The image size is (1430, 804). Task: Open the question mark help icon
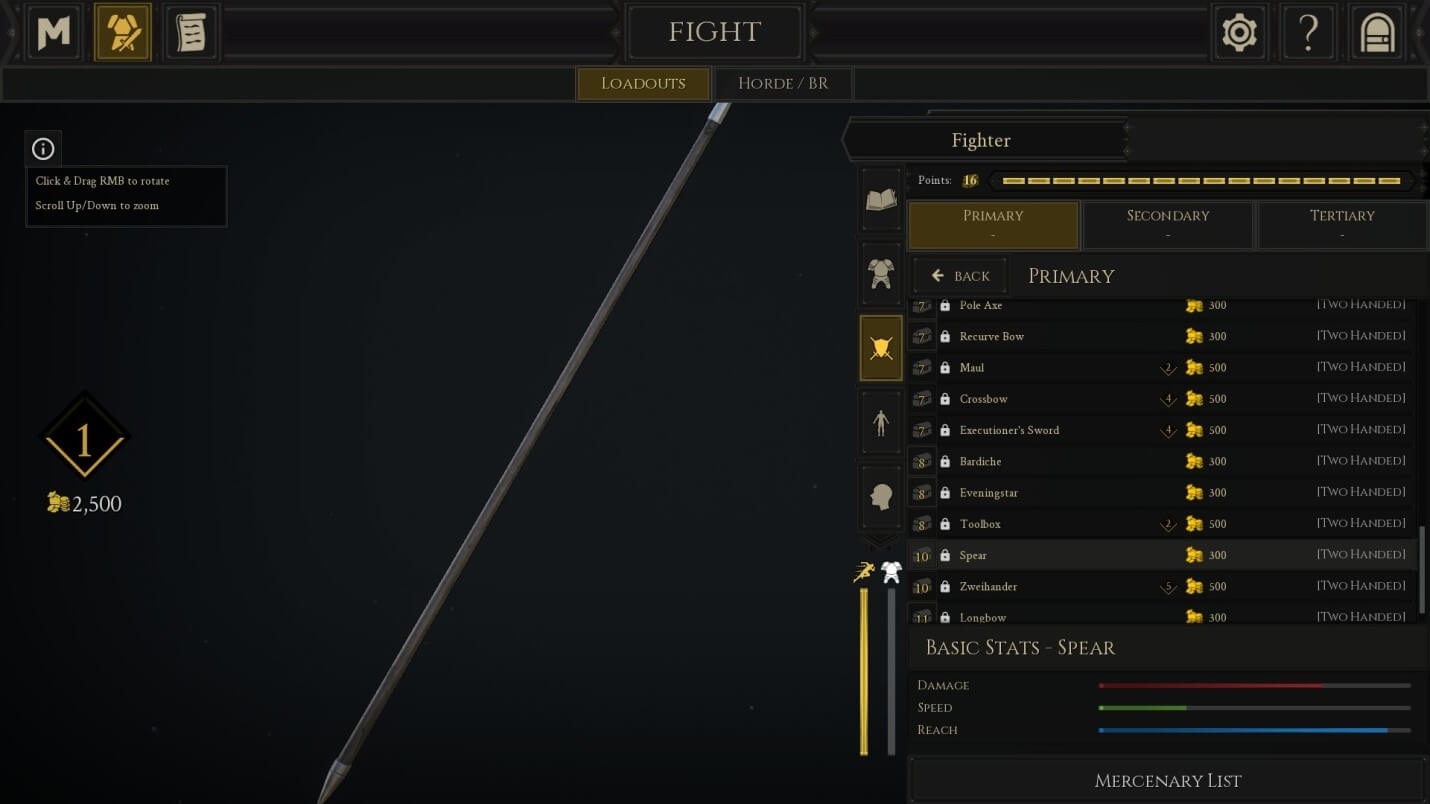[x=1308, y=33]
